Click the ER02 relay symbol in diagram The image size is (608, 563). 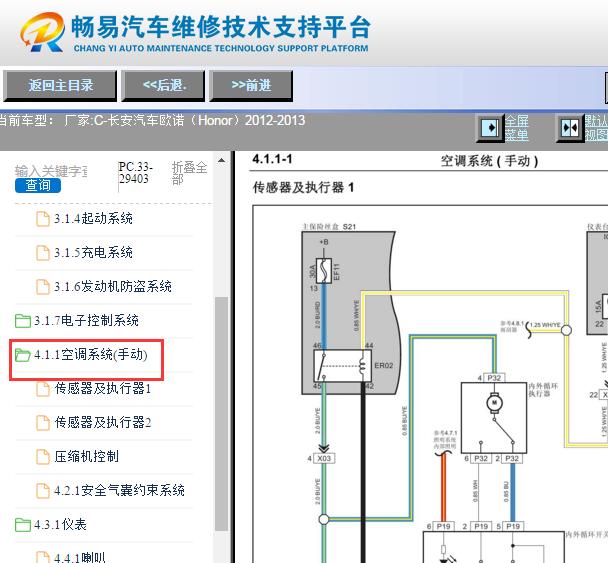click(342, 366)
